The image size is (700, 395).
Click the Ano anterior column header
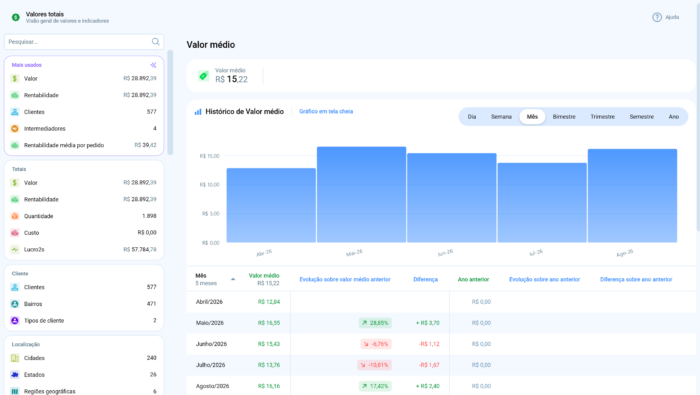(473, 279)
